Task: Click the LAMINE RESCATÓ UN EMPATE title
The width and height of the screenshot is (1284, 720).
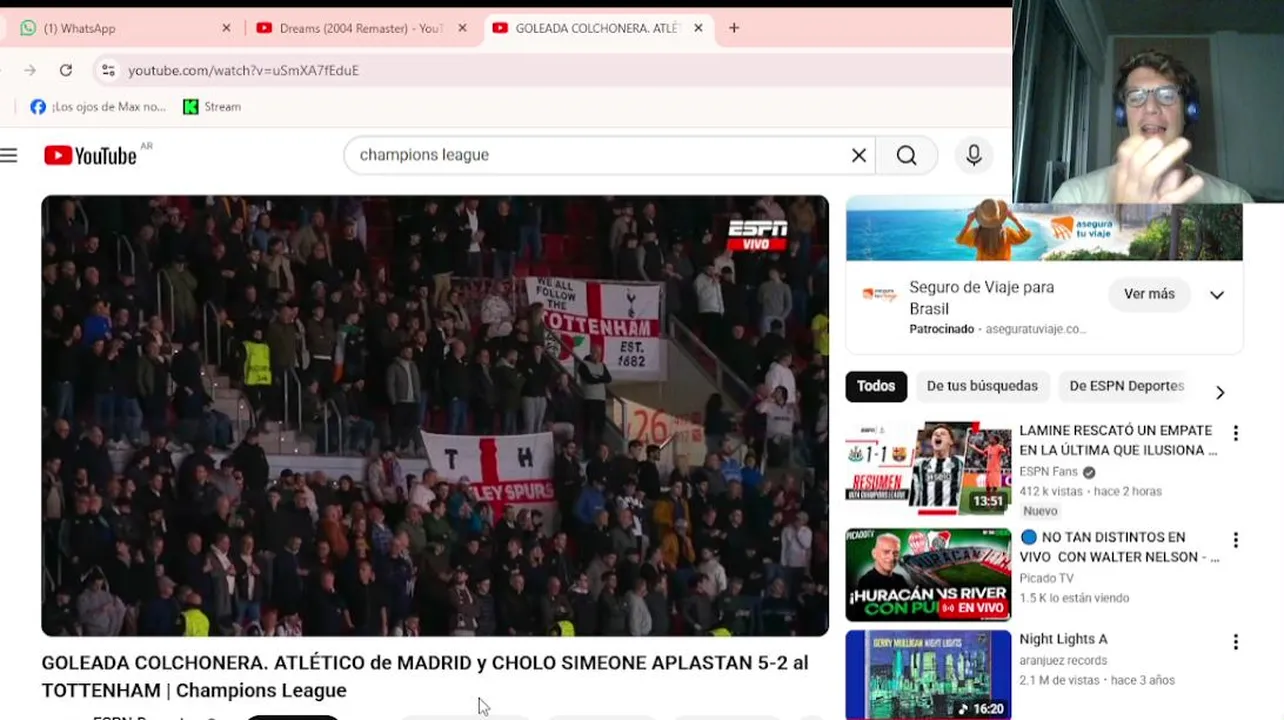Action: click(x=1118, y=440)
